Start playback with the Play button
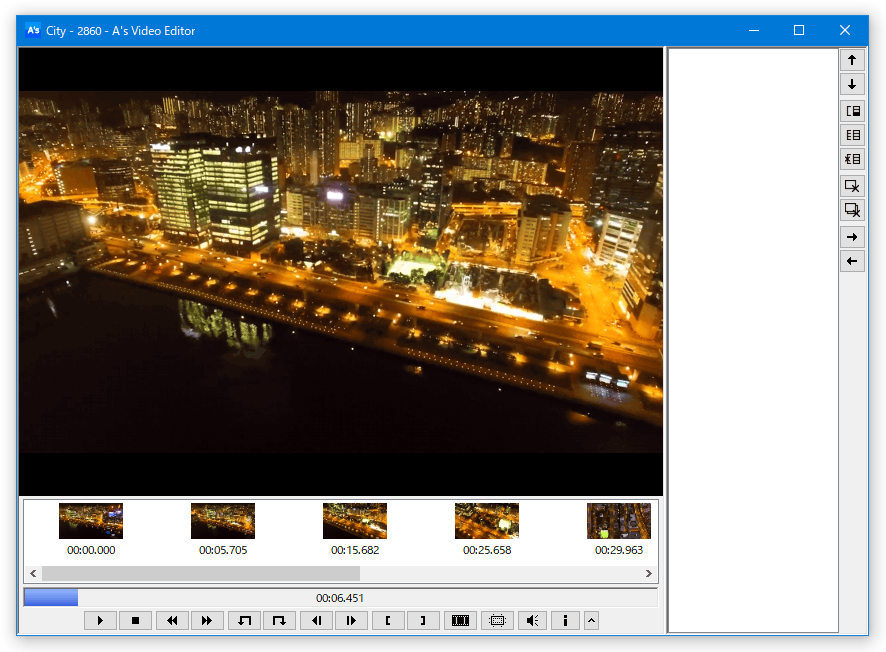This screenshot has width=886, height=652. pos(101,620)
